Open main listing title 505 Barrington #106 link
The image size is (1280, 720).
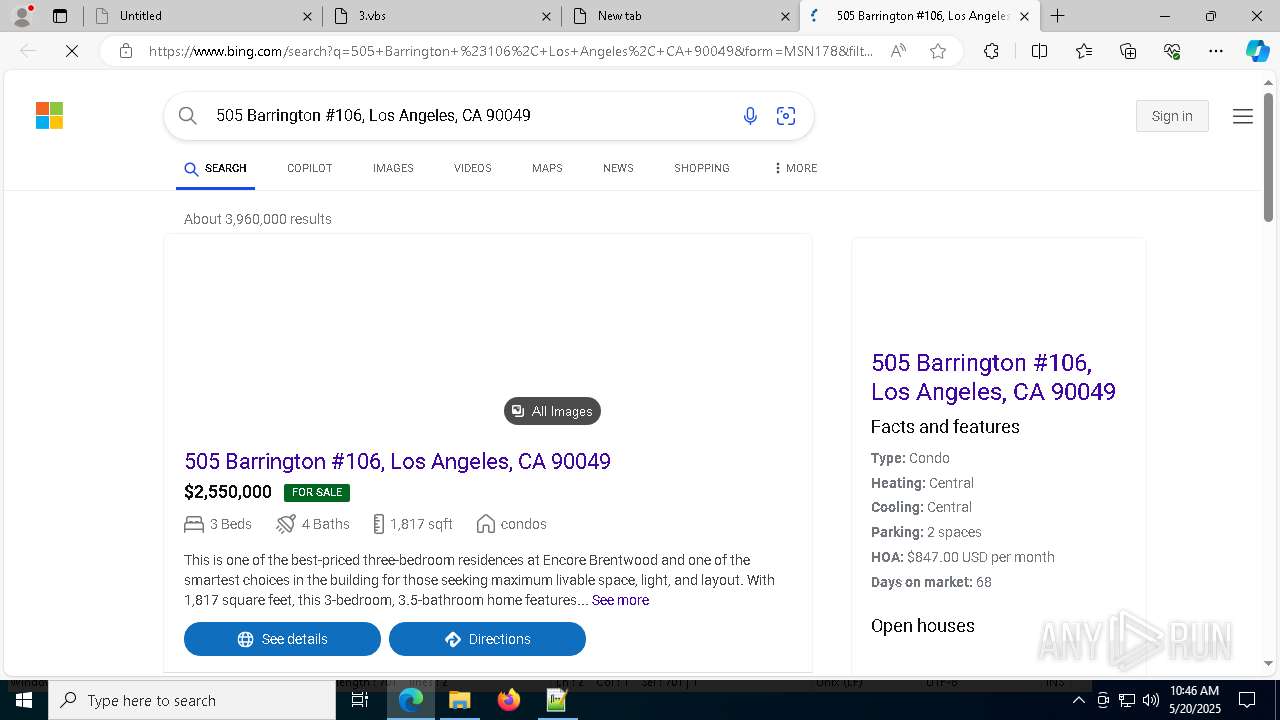[x=397, y=461]
